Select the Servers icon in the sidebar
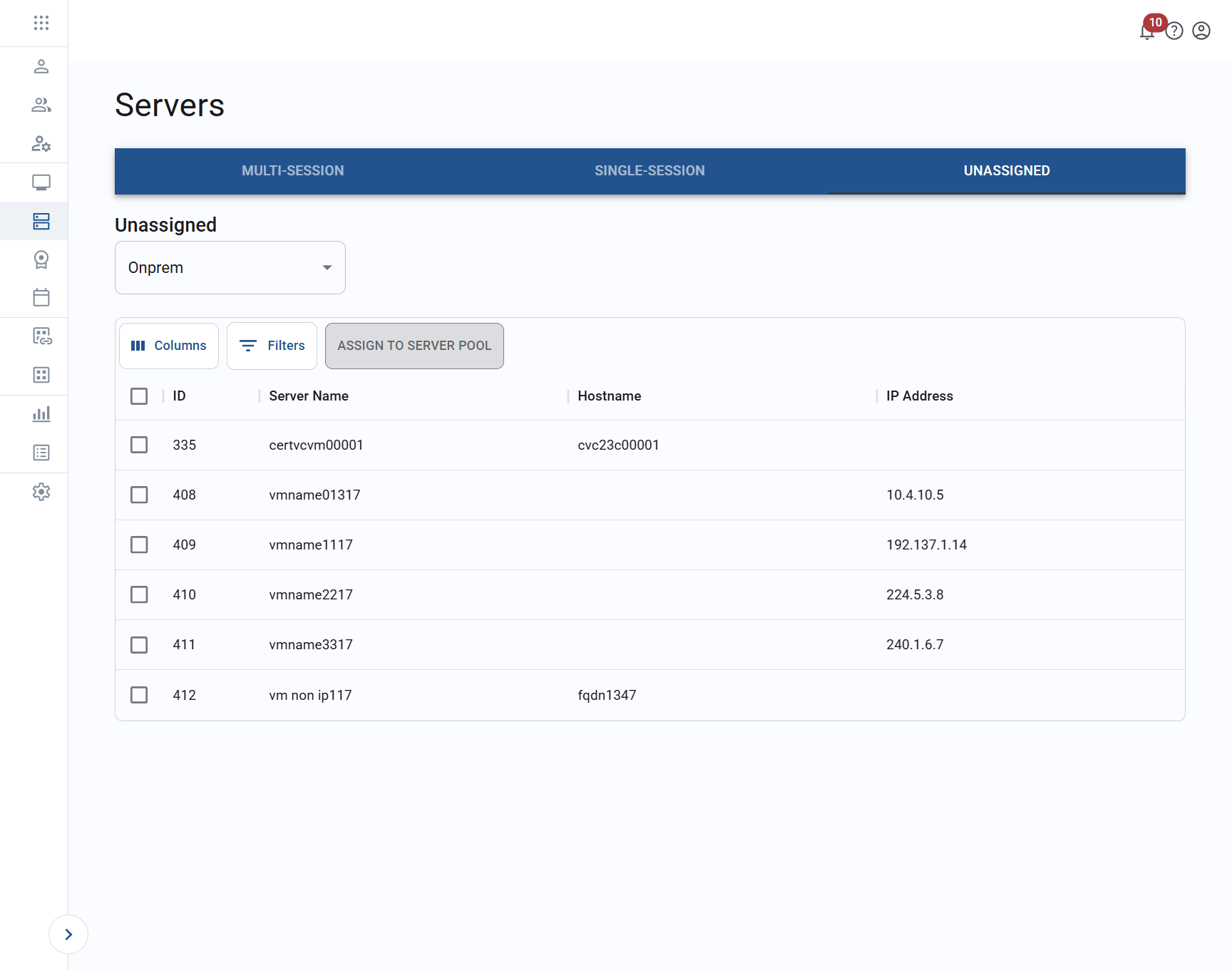The width and height of the screenshot is (1232, 970). [41, 221]
